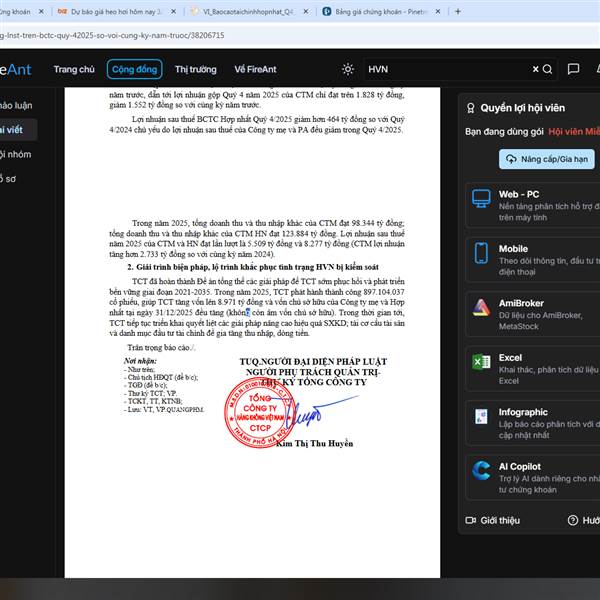This screenshot has height=600, width=600.
Task: Open the chat messages icon
Action: [573, 69]
